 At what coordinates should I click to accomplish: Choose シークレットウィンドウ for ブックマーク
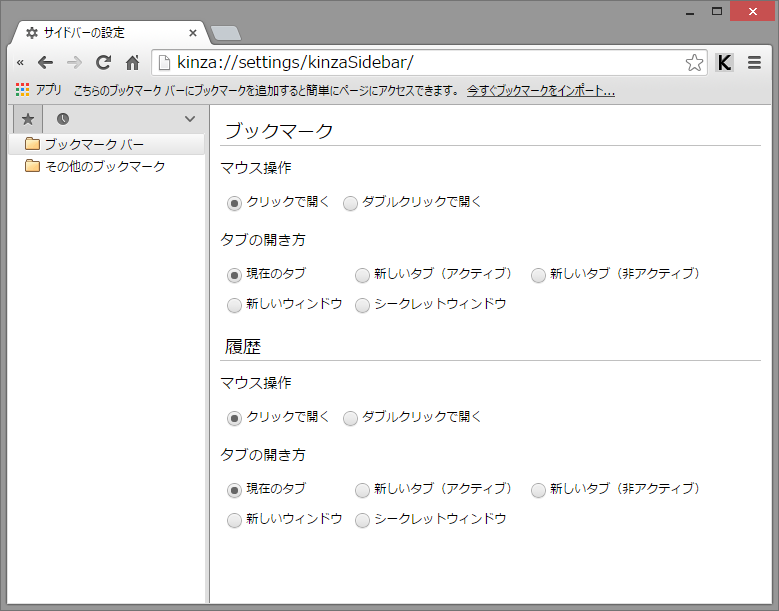362,305
